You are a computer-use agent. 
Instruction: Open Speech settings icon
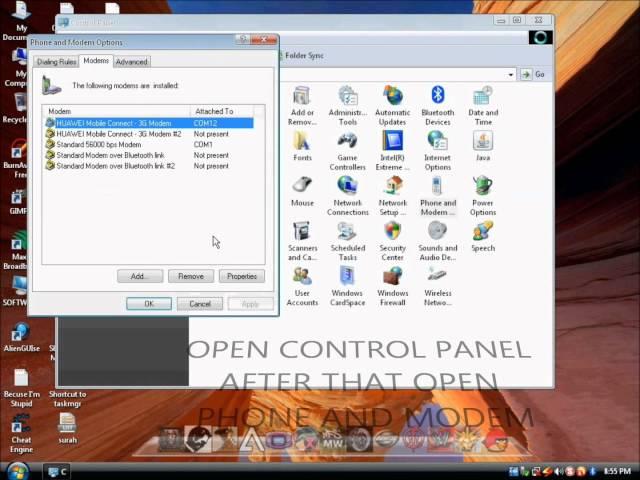coord(483,236)
